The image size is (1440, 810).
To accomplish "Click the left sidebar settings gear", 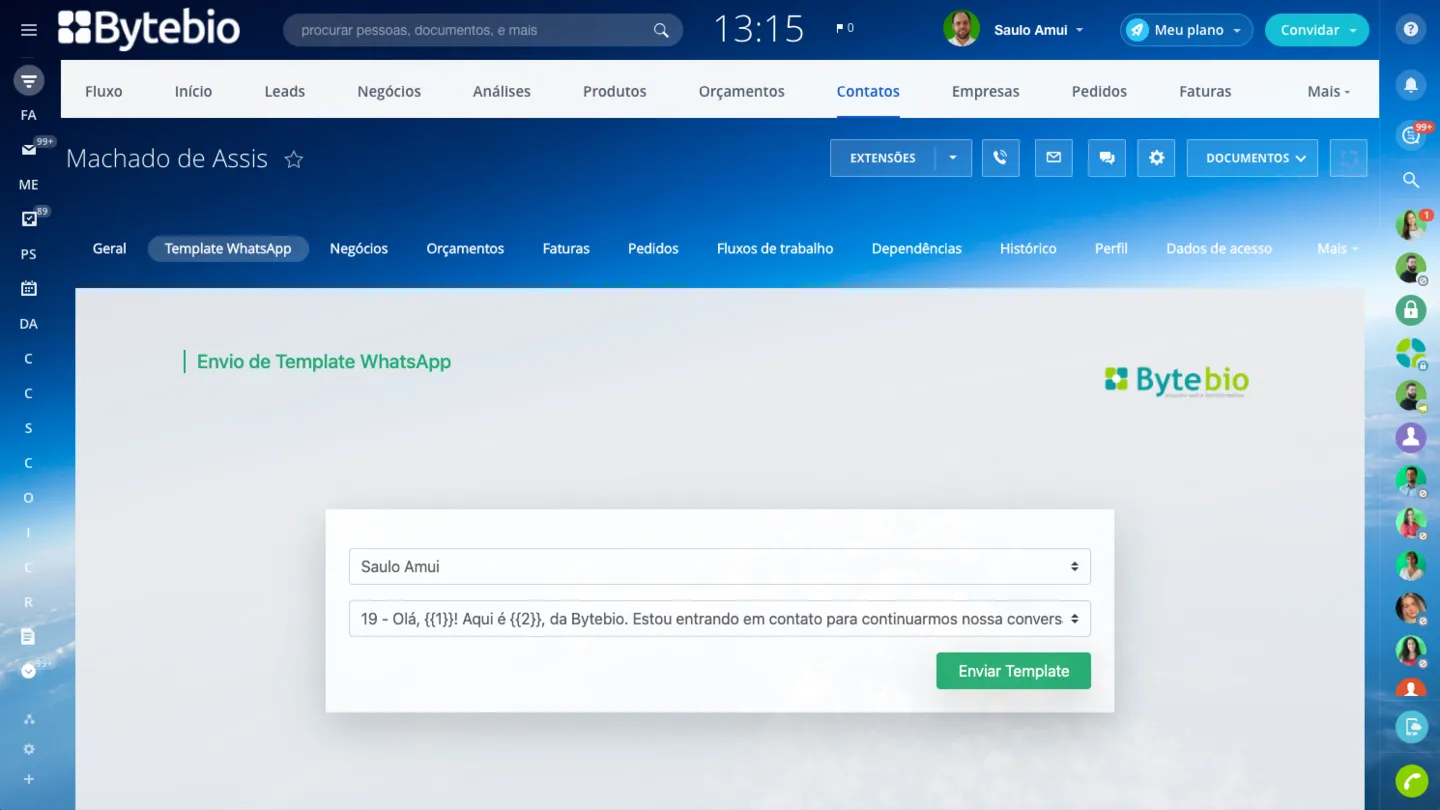I will [29, 749].
